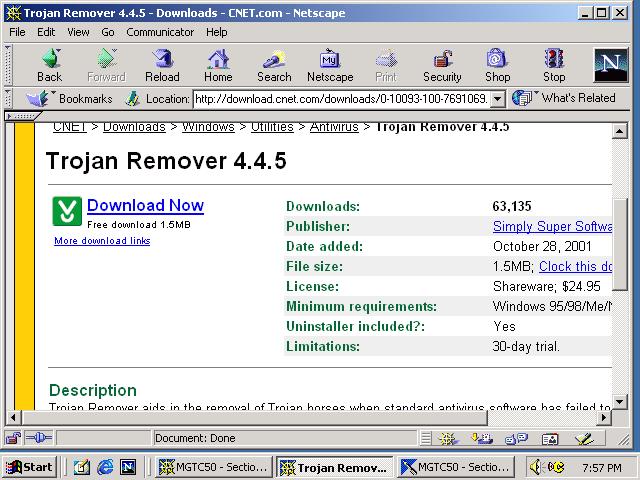This screenshot has width=640, height=480.
Task: Toggle the online/offline connection icon
Action: 39,438
